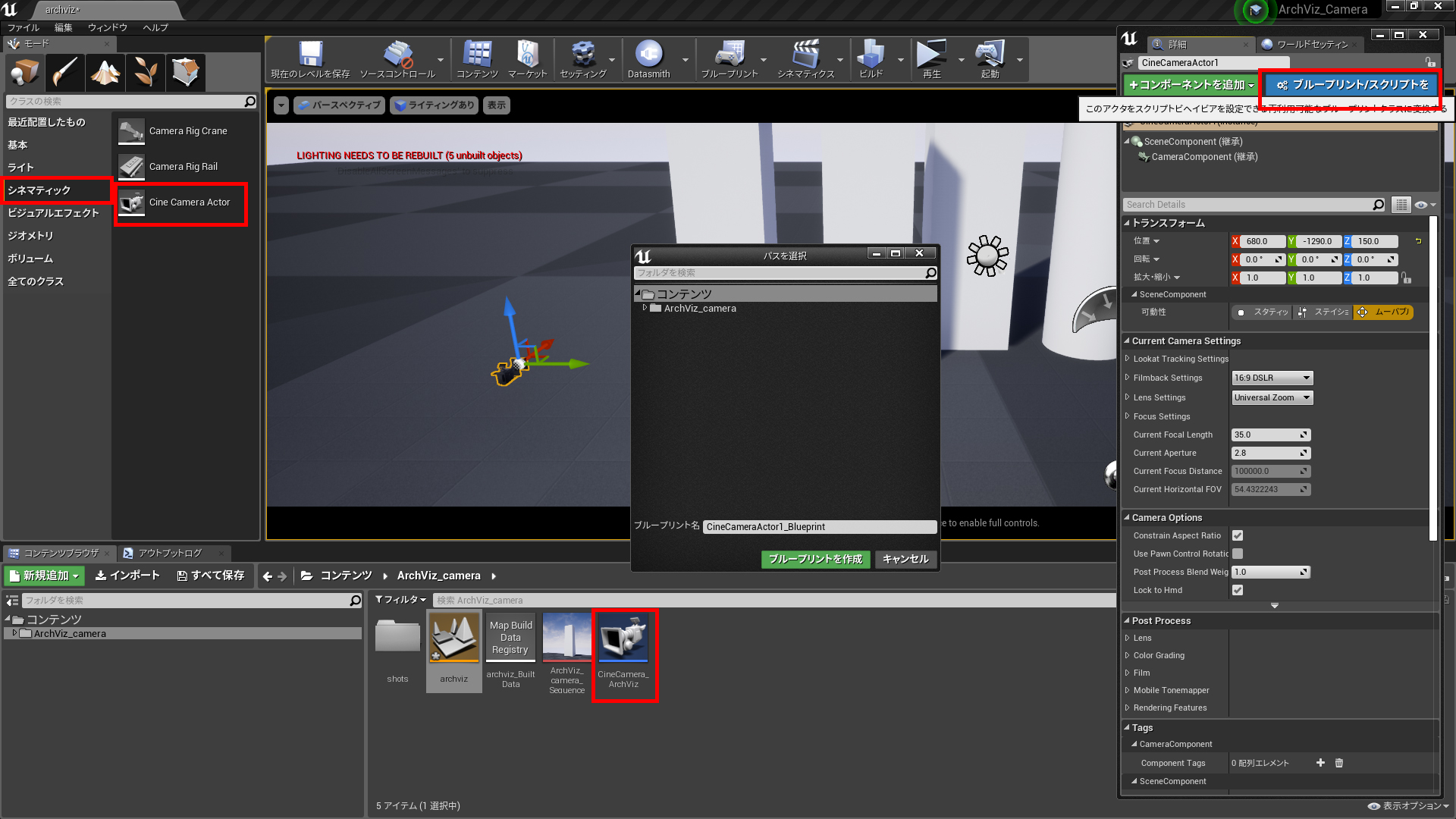This screenshot has width=1456, height=819.
Task: Open property matrix grid icon in Details
Action: [1401, 205]
